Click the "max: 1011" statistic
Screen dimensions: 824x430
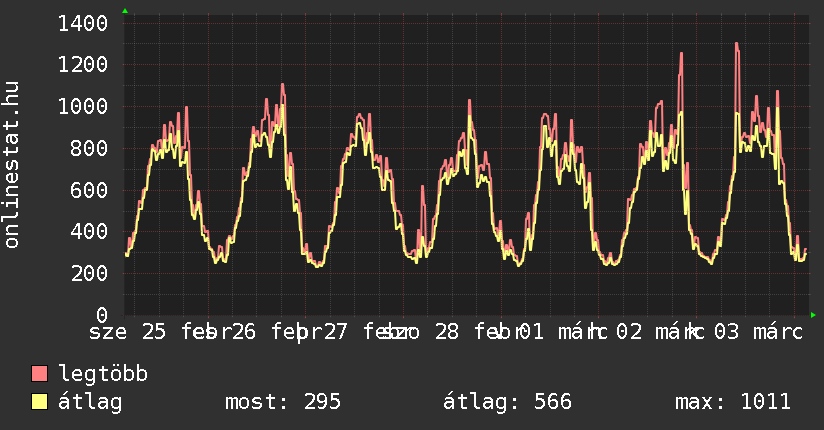(x=733, y=402)
